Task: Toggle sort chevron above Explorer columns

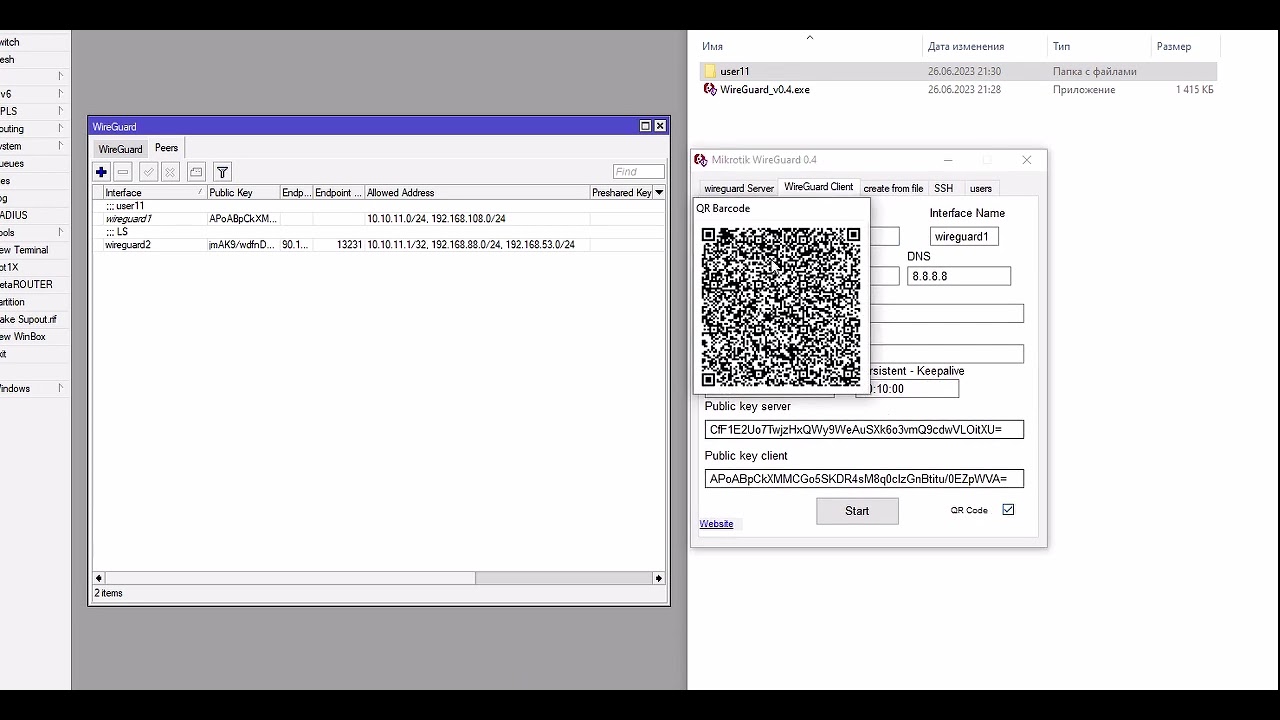Action: [x=809, y=37]
